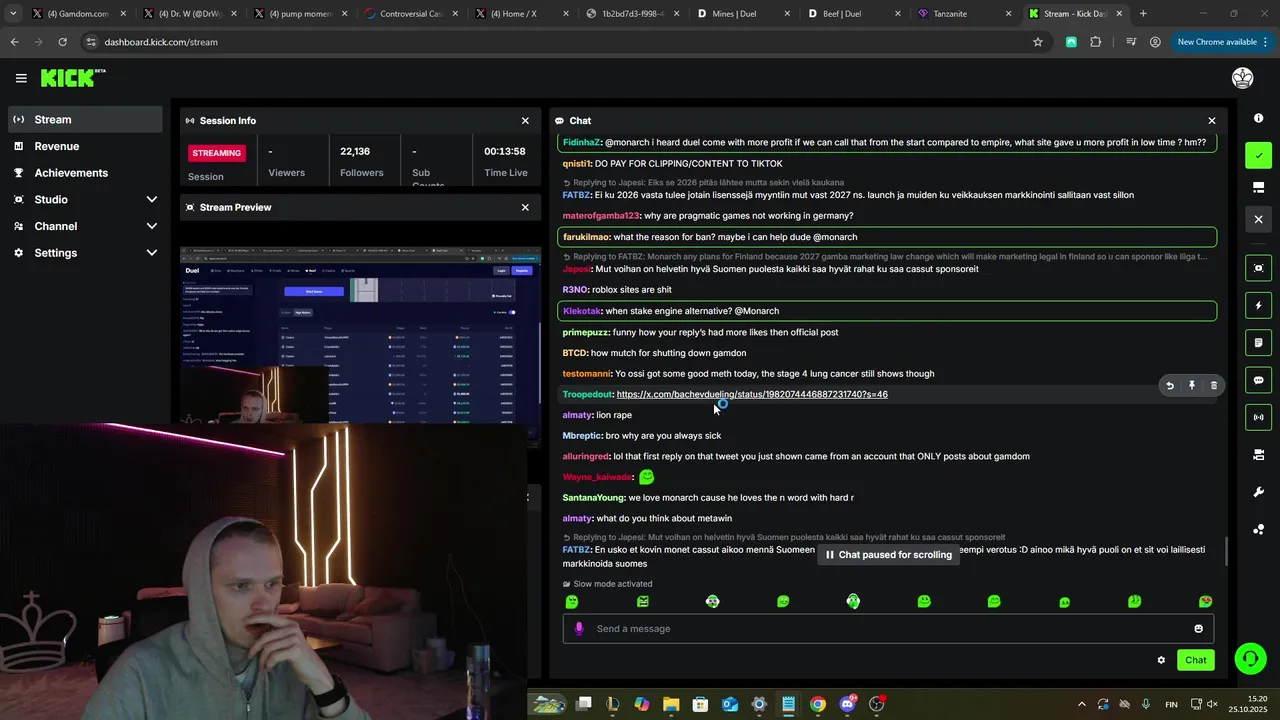Click the document notes sidebar icon
Viewport: 1280px width, 720px height.
(x=1258, y=343)
